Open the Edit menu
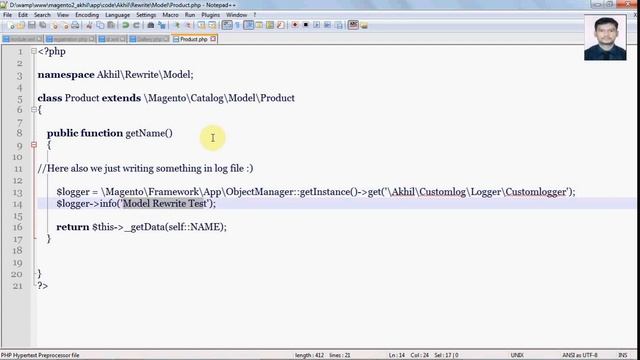The image size is (640, 360). [23, 15]
